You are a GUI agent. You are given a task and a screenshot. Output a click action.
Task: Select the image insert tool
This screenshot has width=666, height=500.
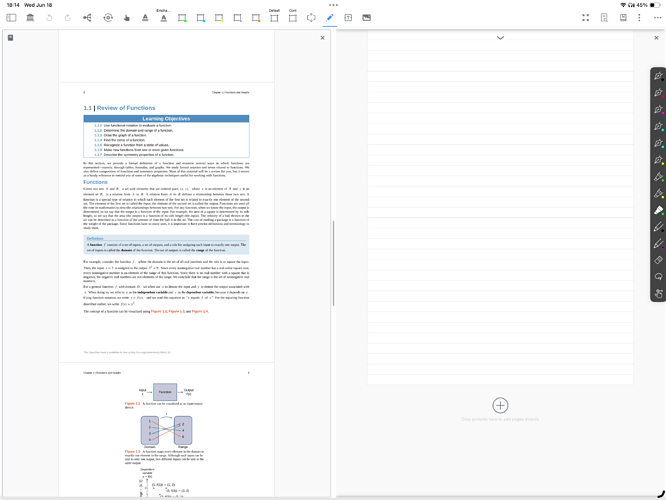367,18
